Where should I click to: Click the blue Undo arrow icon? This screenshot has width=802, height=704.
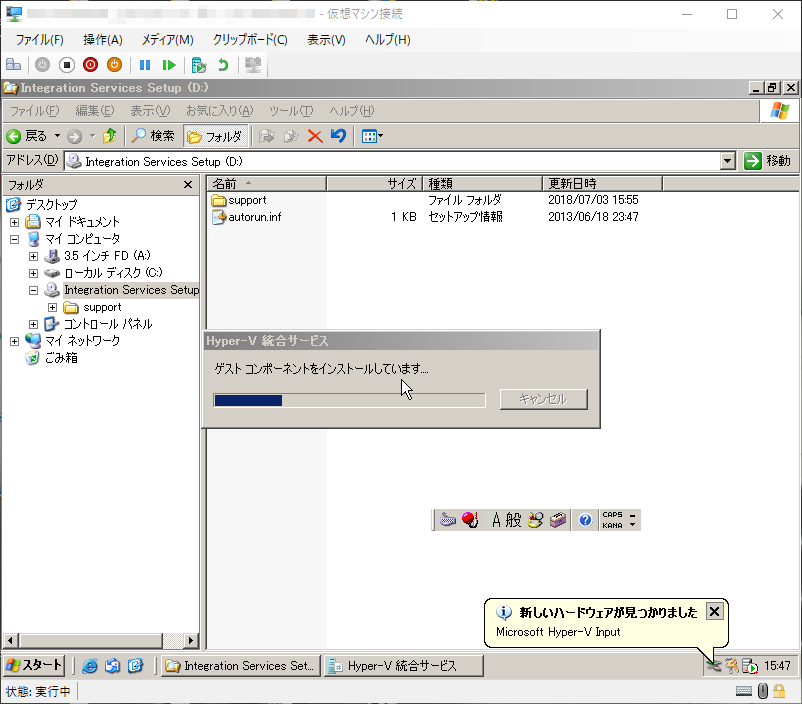(338, 136)
